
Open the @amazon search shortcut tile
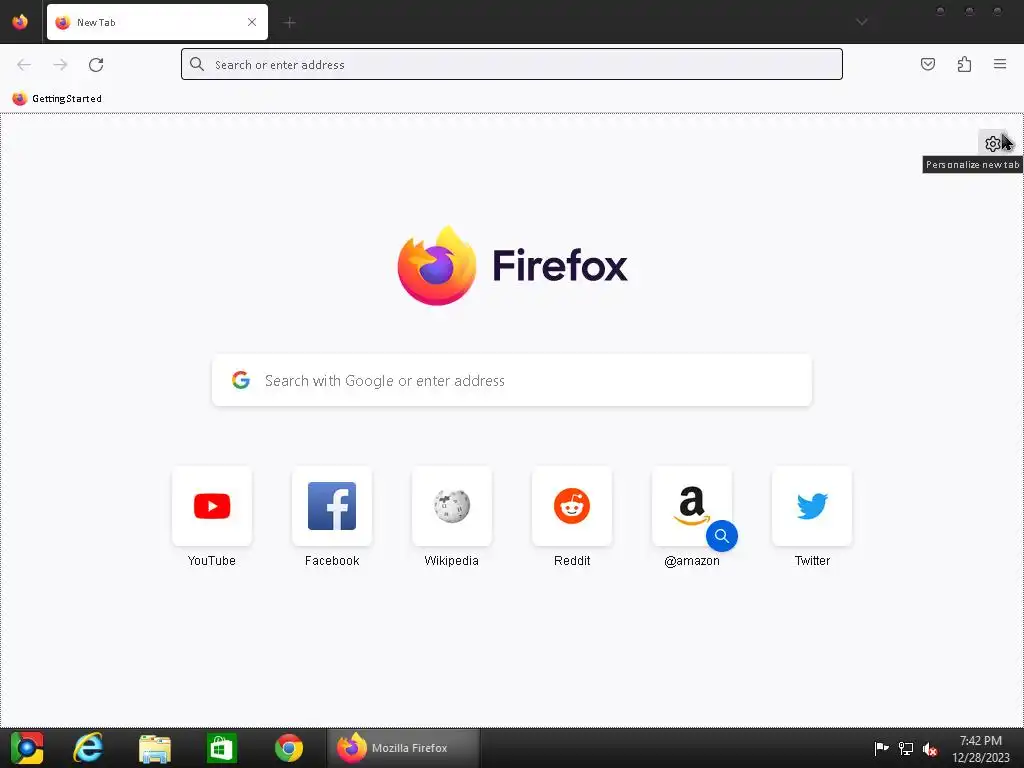[x=692, y=506]
